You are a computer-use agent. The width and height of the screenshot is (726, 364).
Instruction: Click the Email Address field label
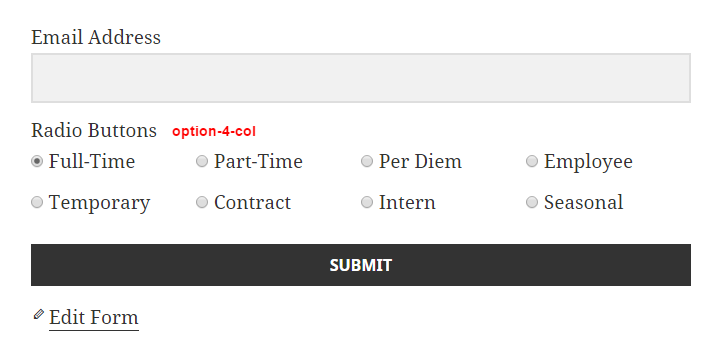coord(96,37)
